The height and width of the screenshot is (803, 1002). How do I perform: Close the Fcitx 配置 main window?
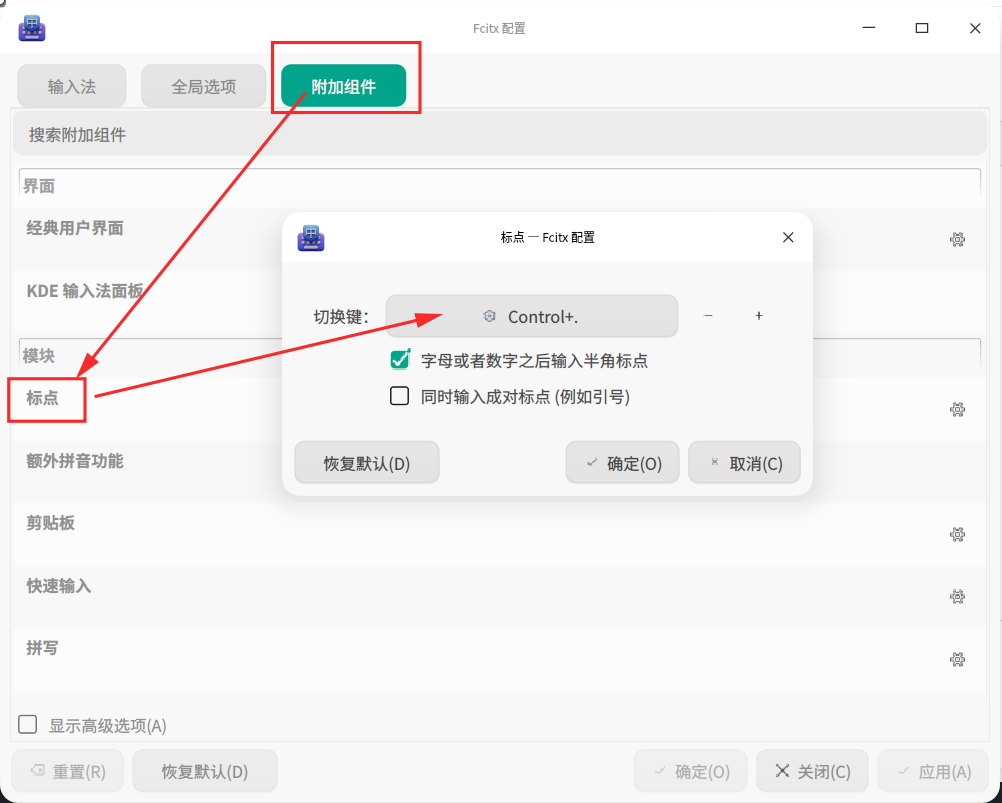975,28
